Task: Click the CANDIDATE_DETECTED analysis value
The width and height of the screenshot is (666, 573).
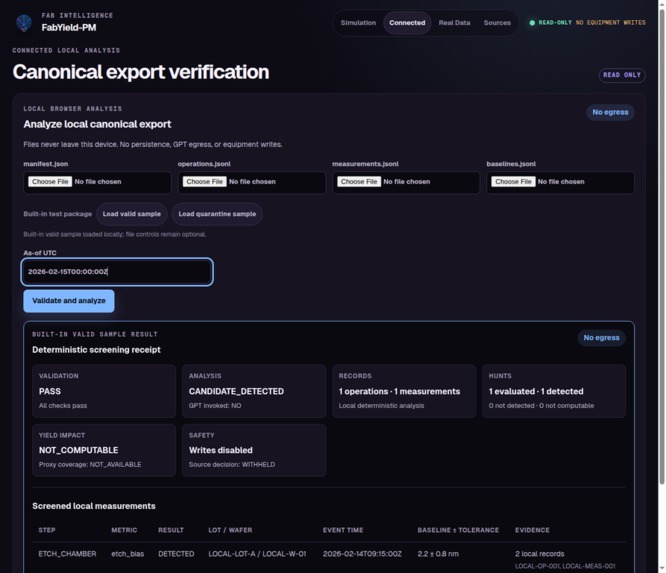Action: [236, 391]
